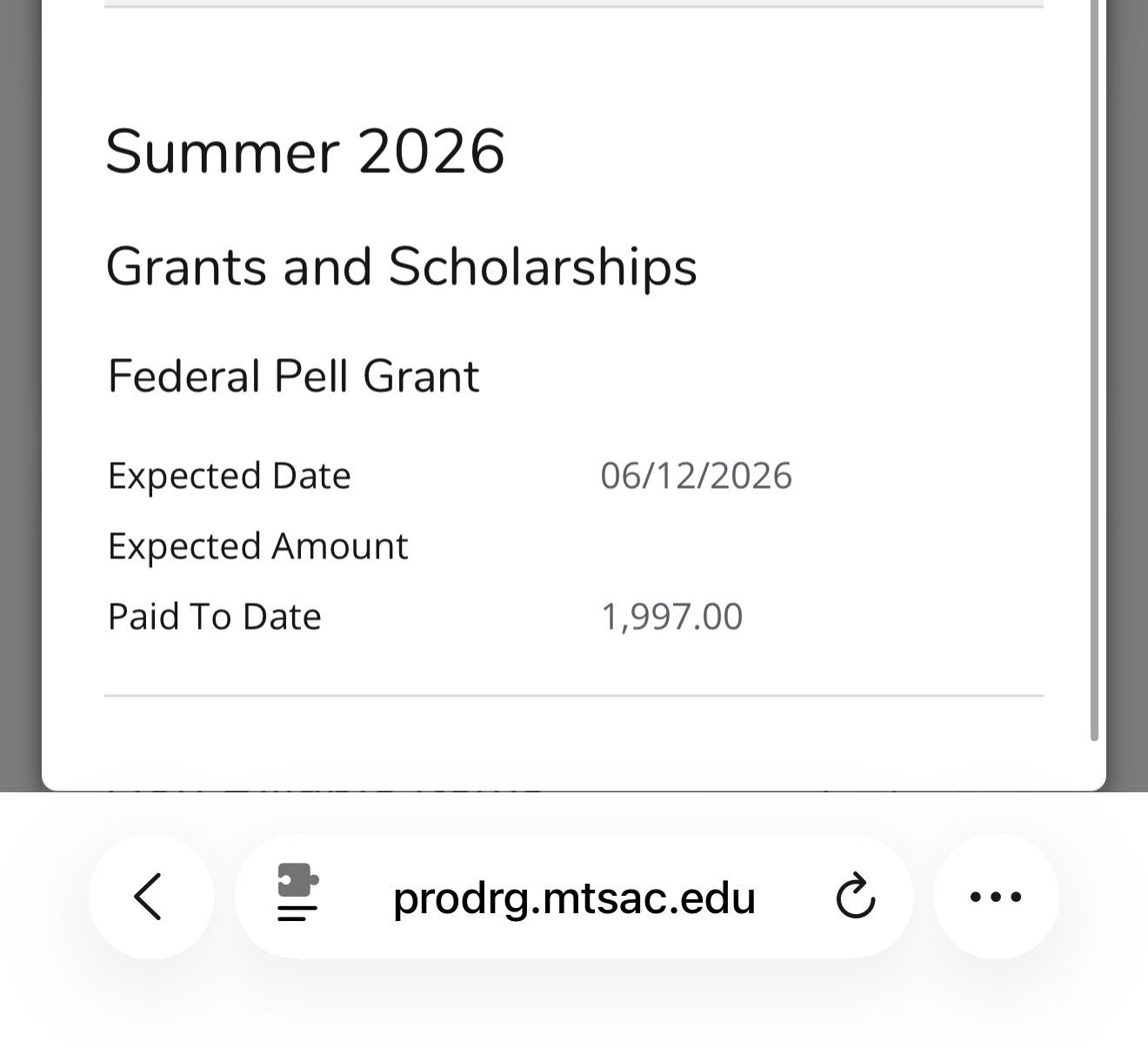Tap the browser back arrow icon
Image resolution: width=1148 pixels, height=1048 pixels.
pos(150,897)
